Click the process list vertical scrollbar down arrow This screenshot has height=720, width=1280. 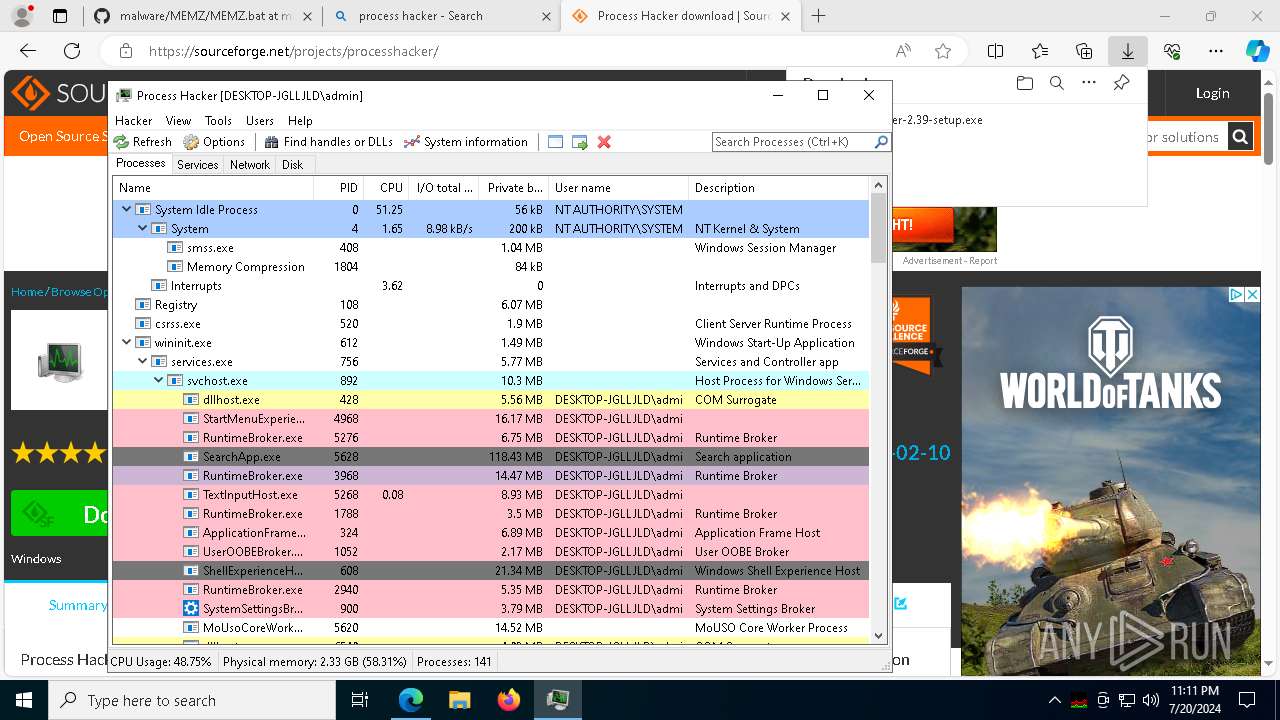[879, 635]
